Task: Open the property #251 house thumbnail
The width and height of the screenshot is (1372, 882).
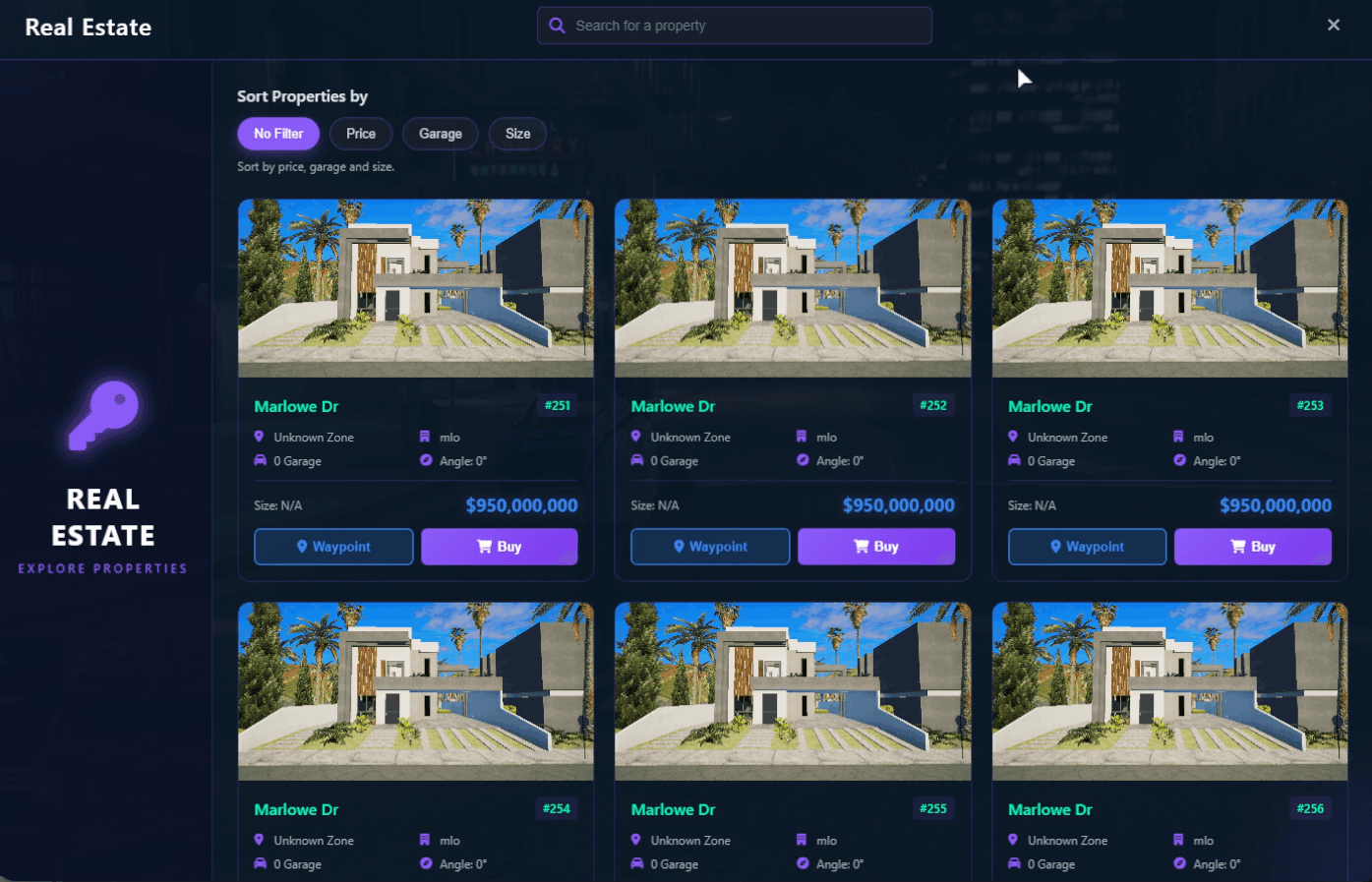Action: 416,288
